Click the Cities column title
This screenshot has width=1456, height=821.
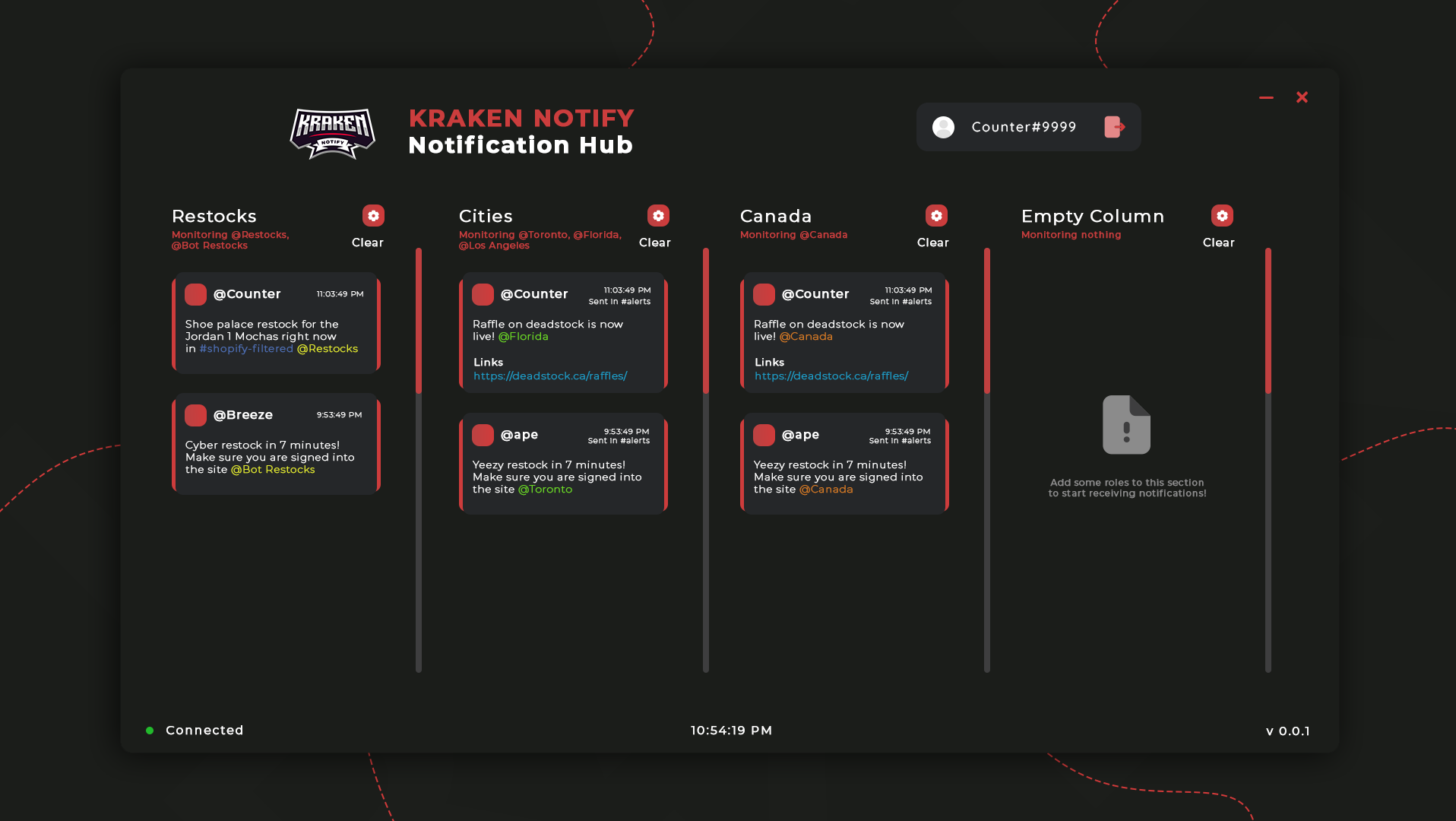(486, 217)
